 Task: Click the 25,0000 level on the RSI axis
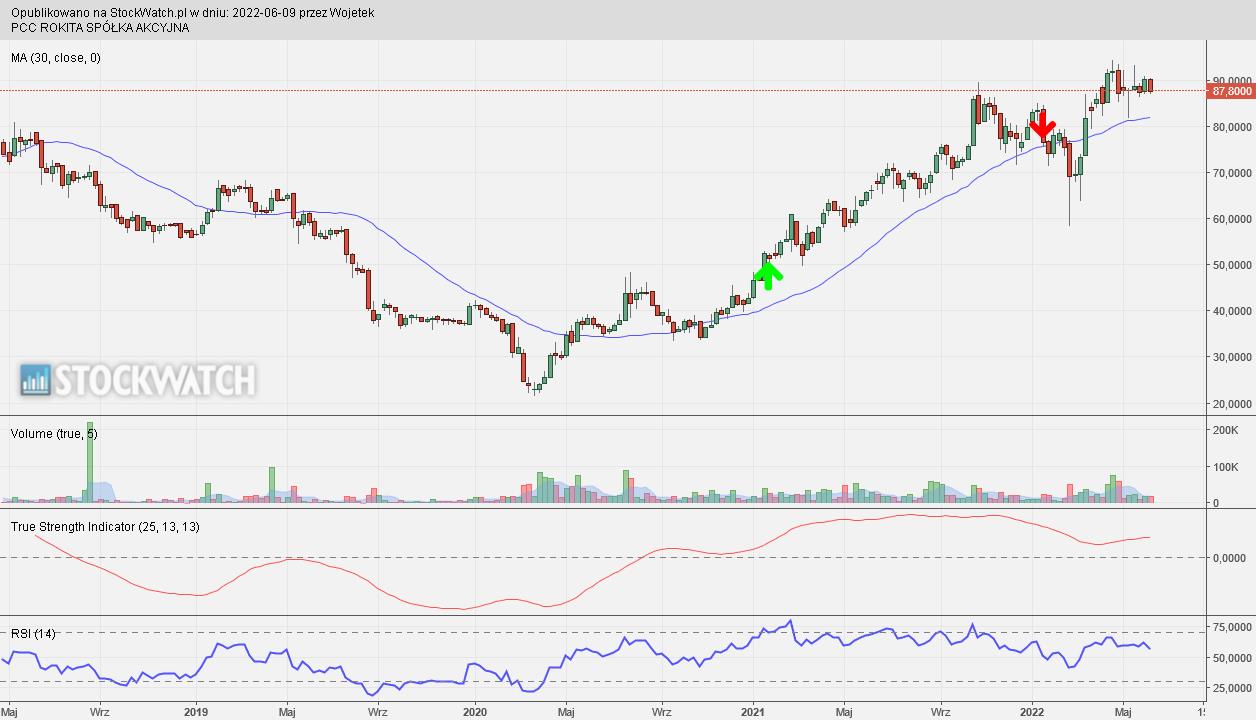[1232, 689]
